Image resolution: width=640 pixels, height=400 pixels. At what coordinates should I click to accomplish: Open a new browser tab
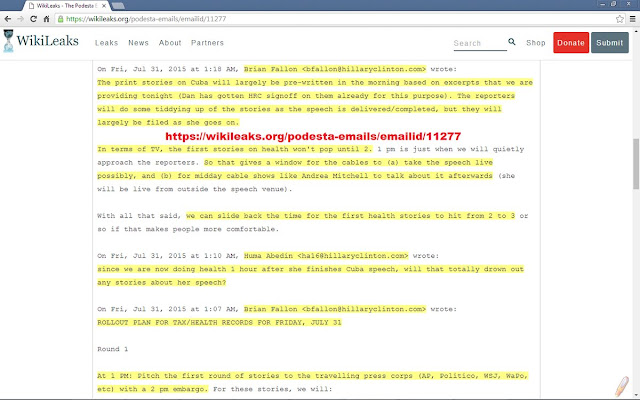(118, 6)
